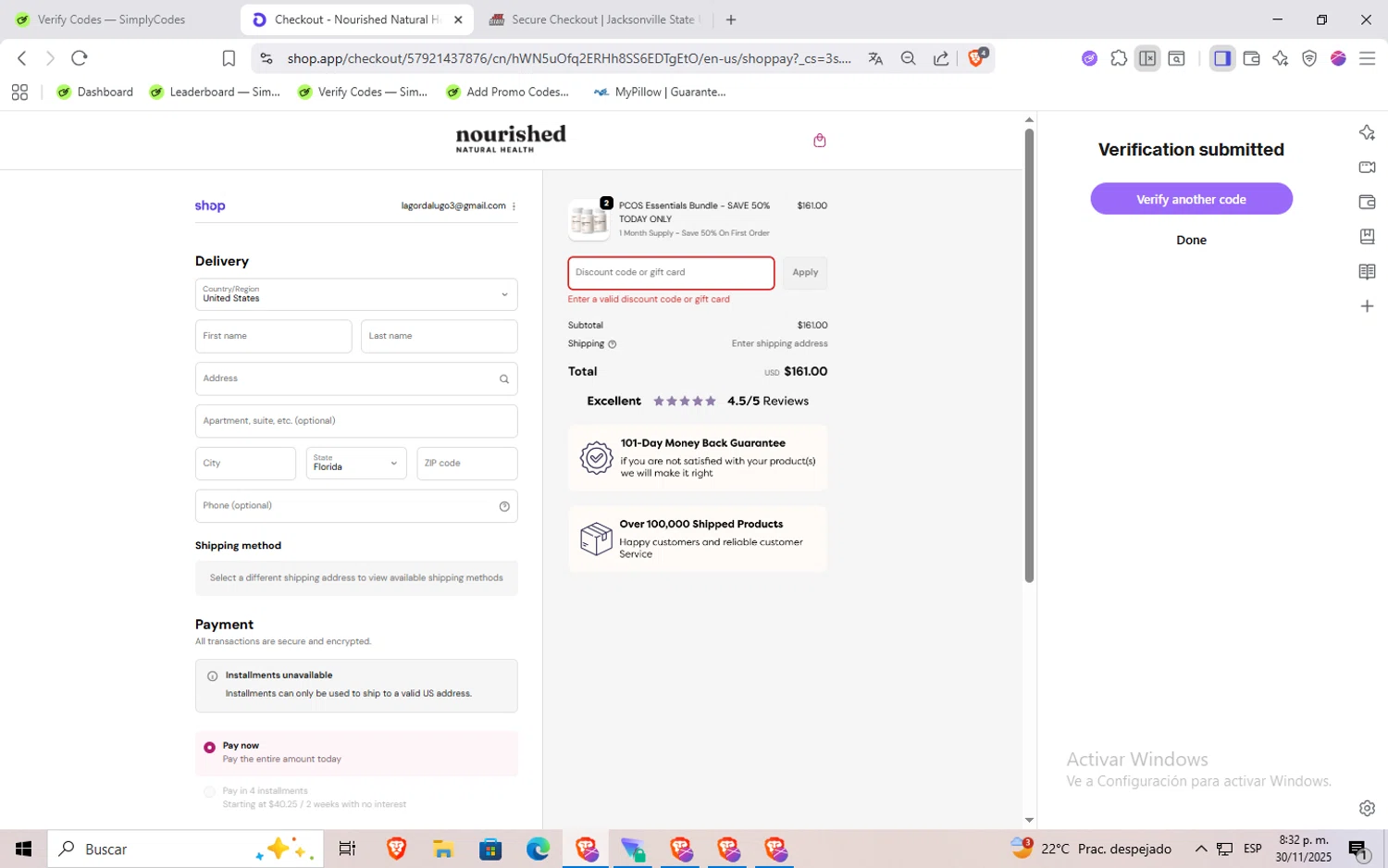Open site information icon in address bar

(266, 58)
